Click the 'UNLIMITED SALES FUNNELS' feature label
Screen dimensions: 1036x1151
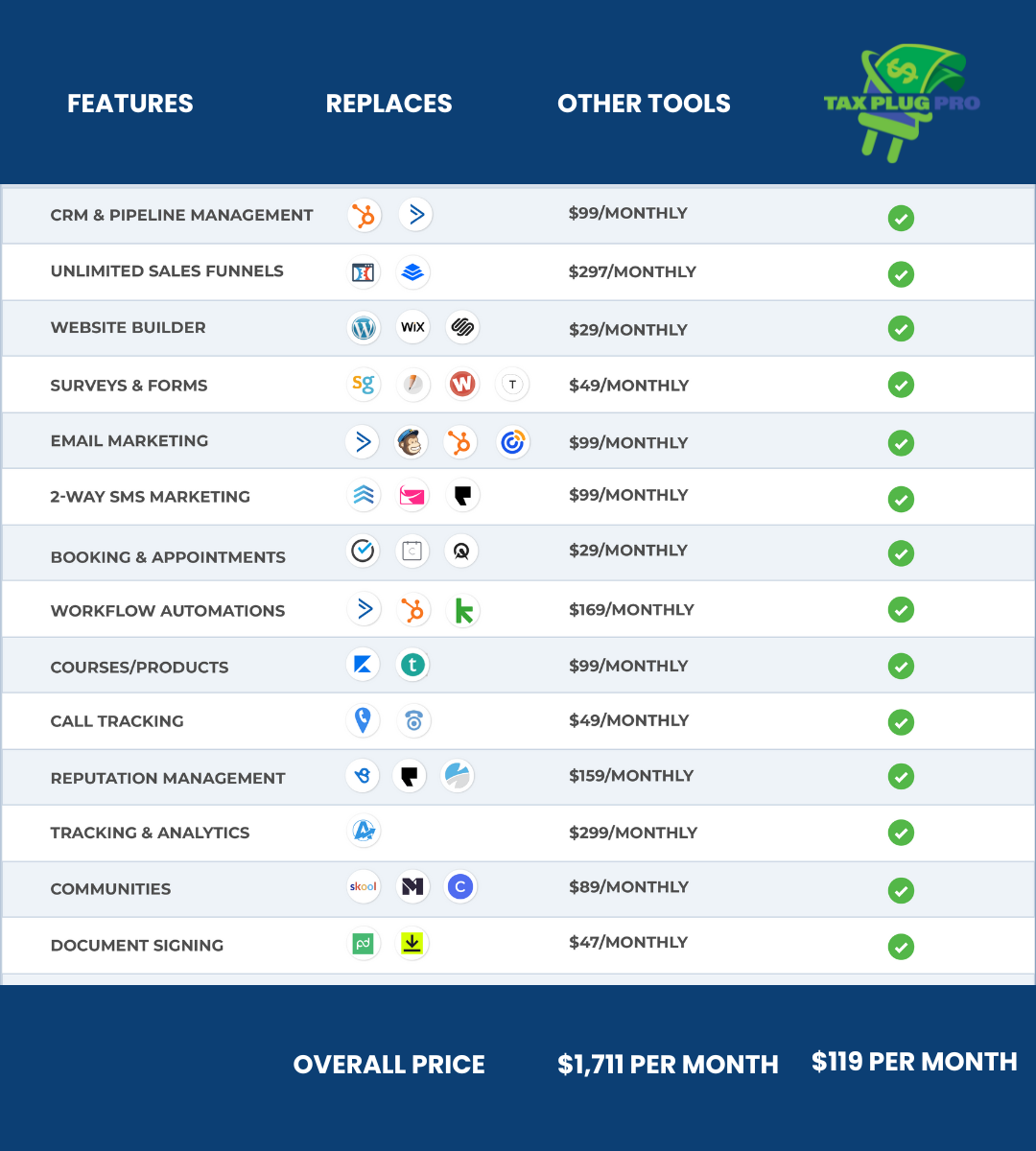point(167,271)
